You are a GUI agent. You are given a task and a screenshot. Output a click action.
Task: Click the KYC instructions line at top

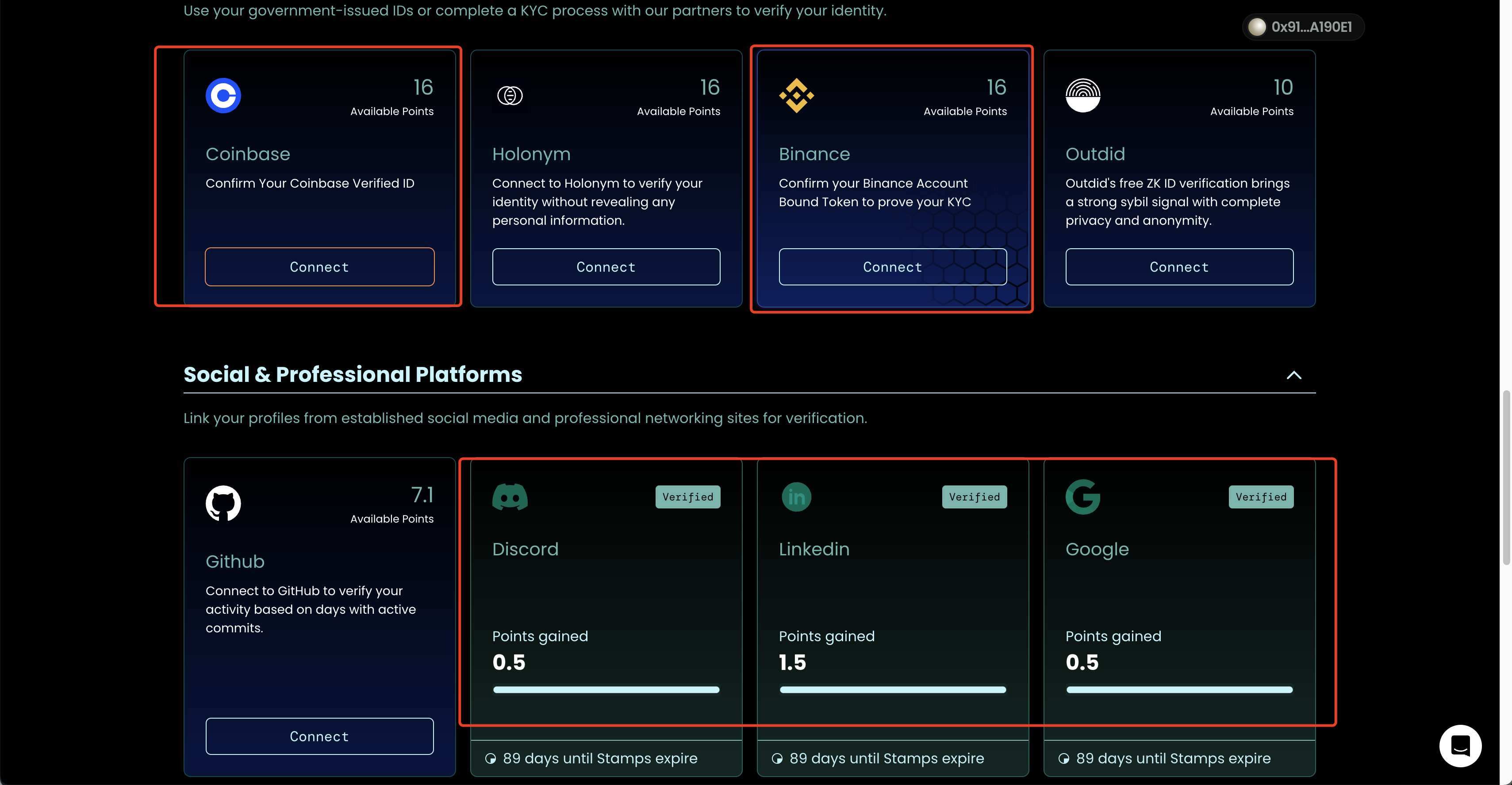[535, 11]
